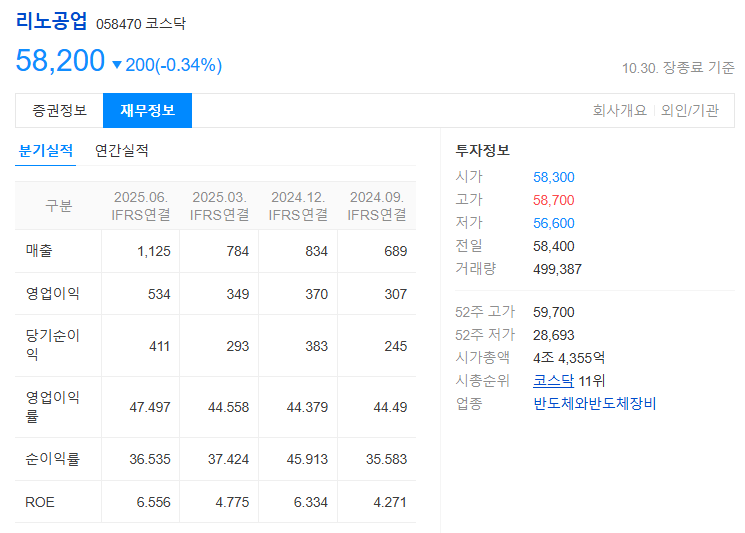This screenshot has height=533, width=745.
Task: Click the ROE value 6.334
Action: pos(311,502)
